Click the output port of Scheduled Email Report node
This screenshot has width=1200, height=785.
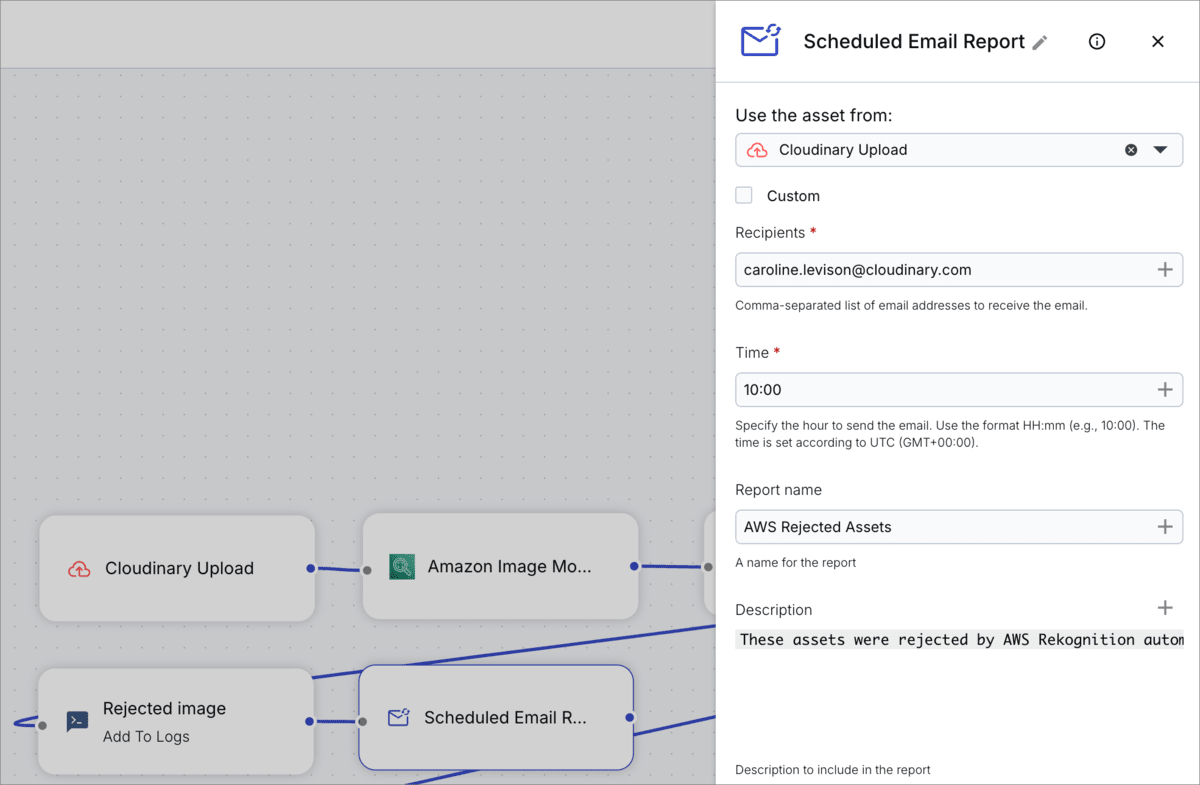tap(630, 717)
